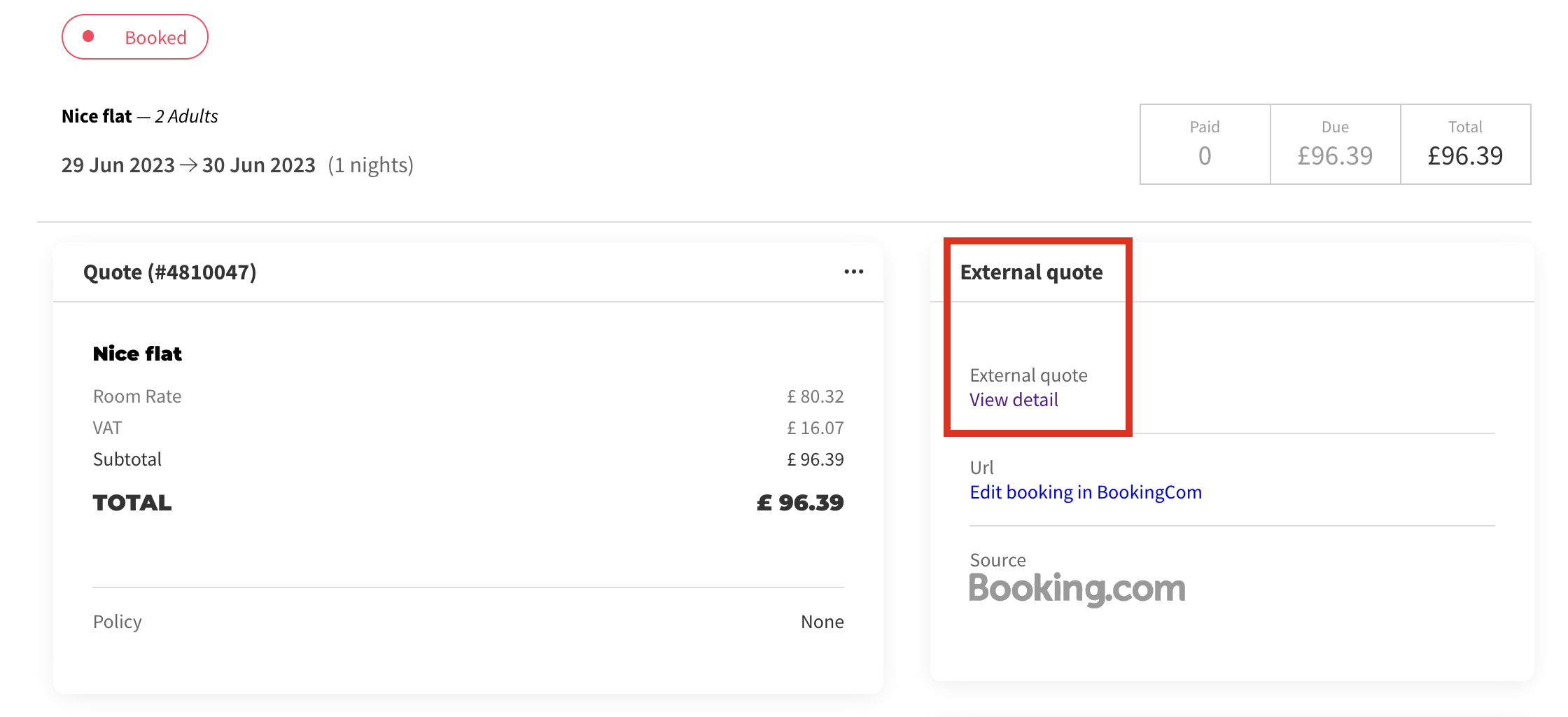Select the VAT line item
The height and width of the screenshot is (717, 1568).
coord(107,428)
